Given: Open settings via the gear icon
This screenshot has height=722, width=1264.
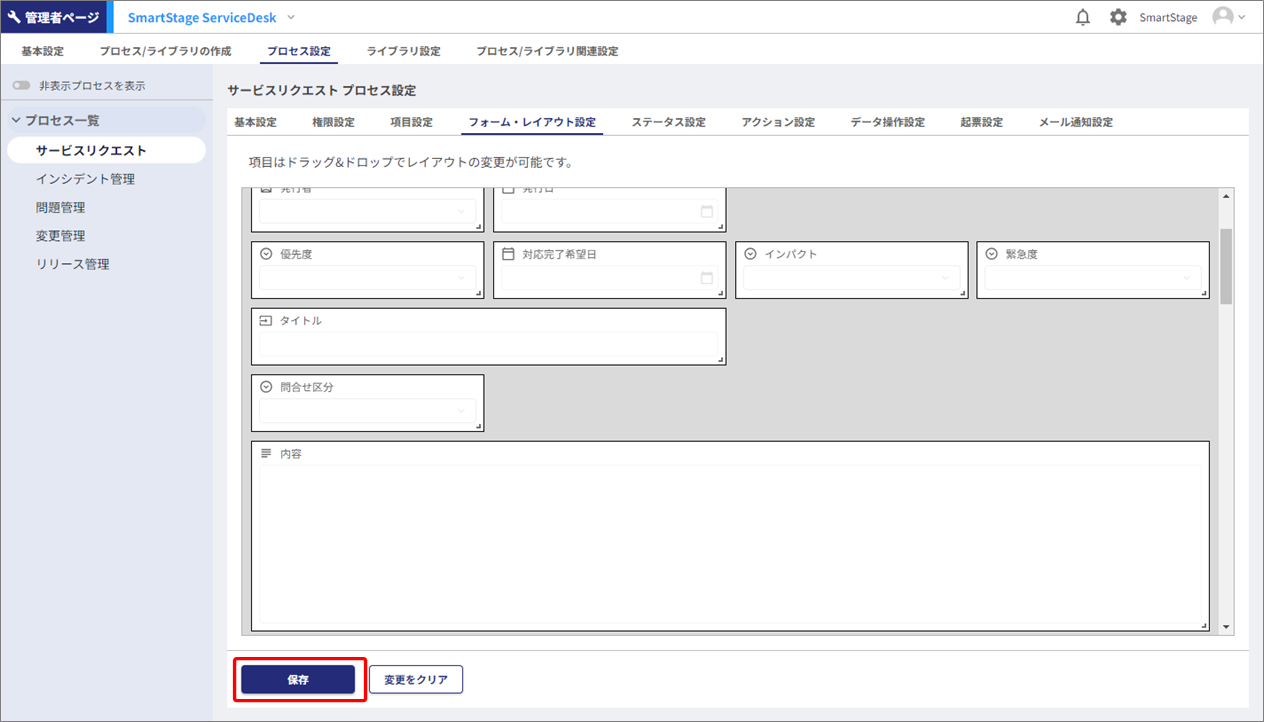Looking at the screenshot, I should tap(1118, 17).
